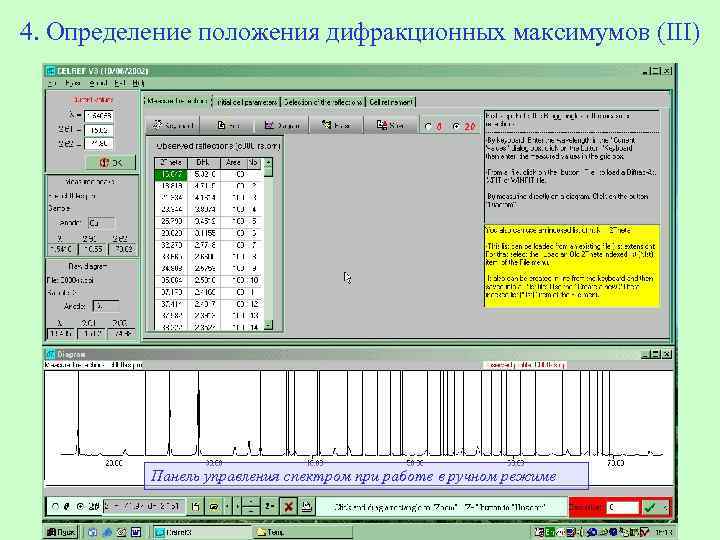Screen dimensions: 720x540
Task: Click the print icon right of the red X
Action: 307,507
